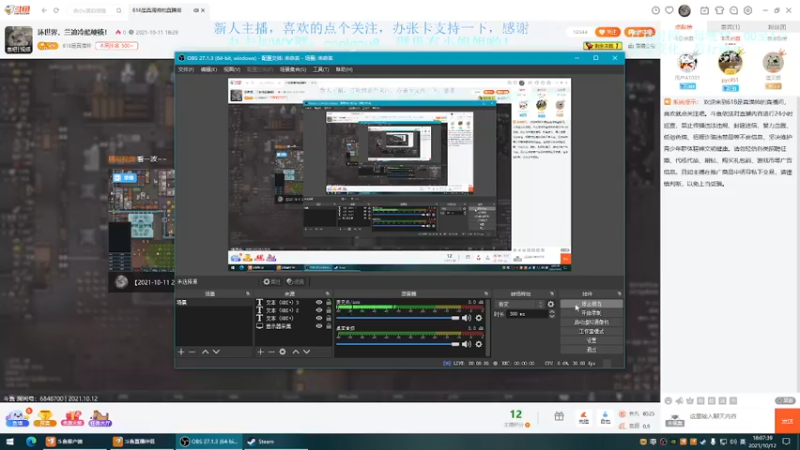
Task: Remove the selected scene in OBS
Action: pos(192,352)
